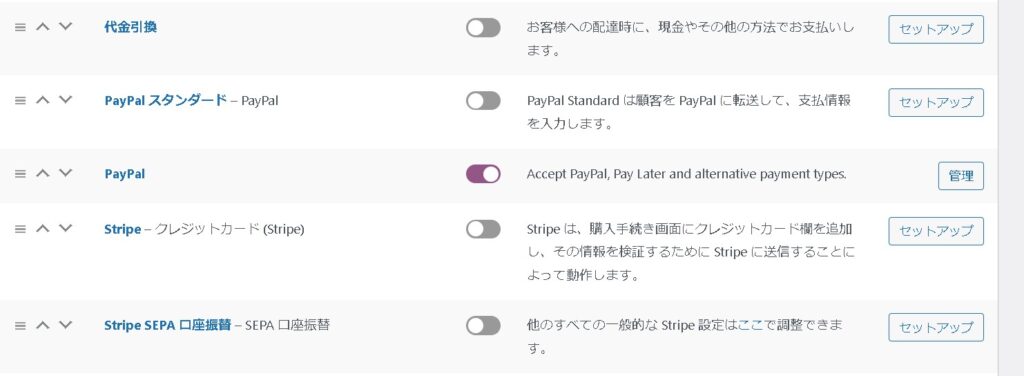Viewport: 1024px width, 376px height.
Task: Move Stripe credit card row down
Action: pos(65,228)
